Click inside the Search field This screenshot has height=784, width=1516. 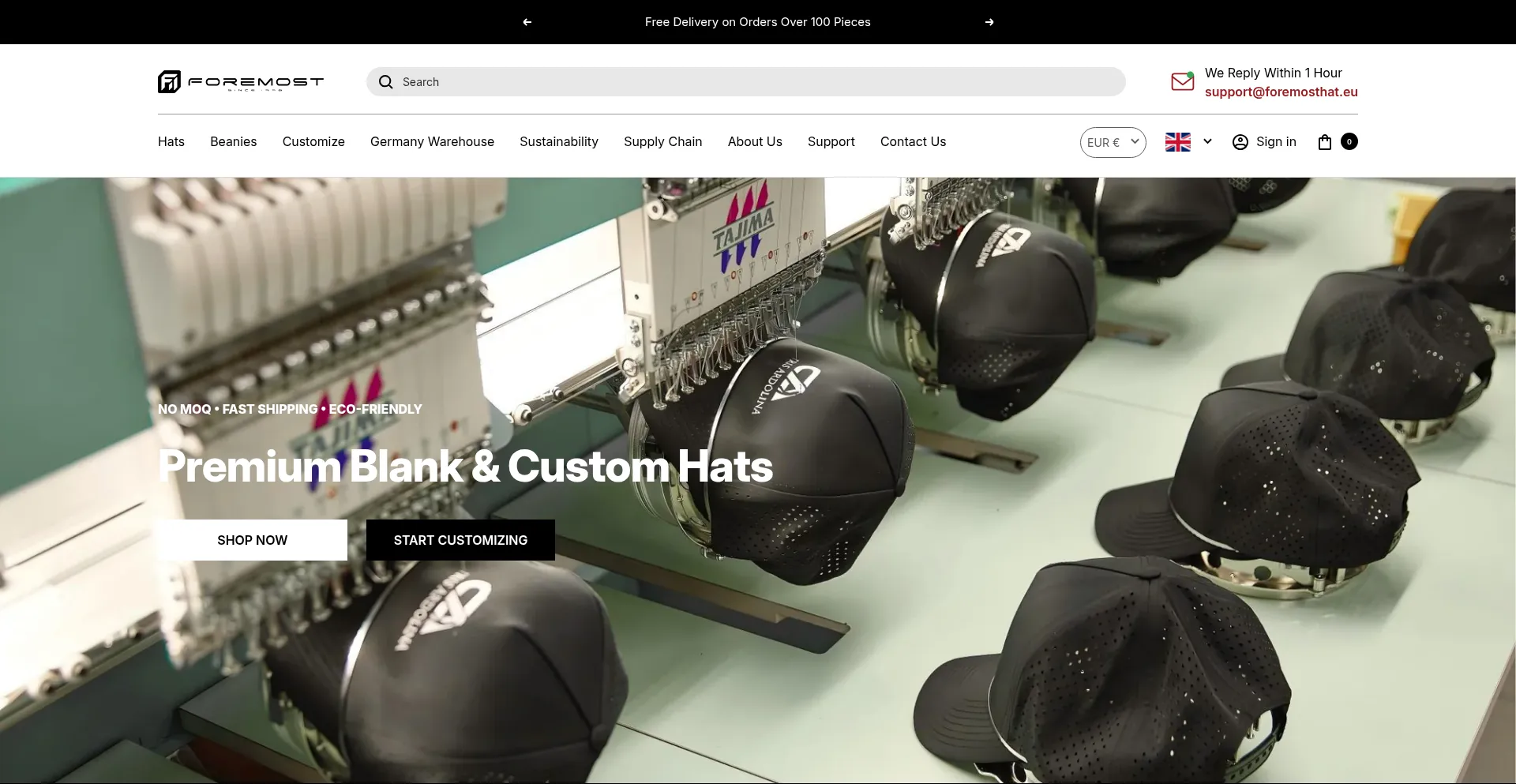point(746,82)
